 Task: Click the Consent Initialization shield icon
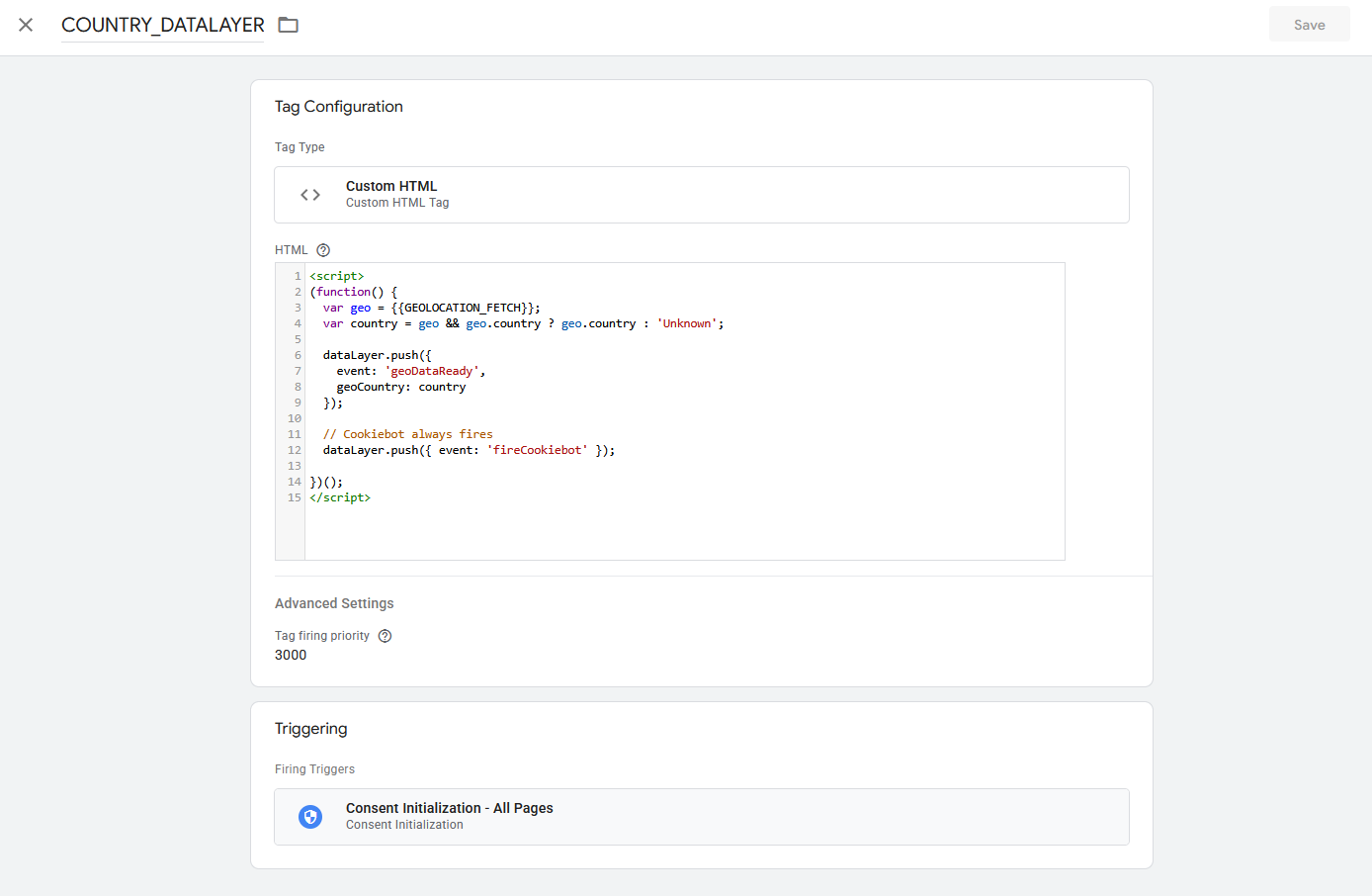pyautogui.click(x=310, y=817)
